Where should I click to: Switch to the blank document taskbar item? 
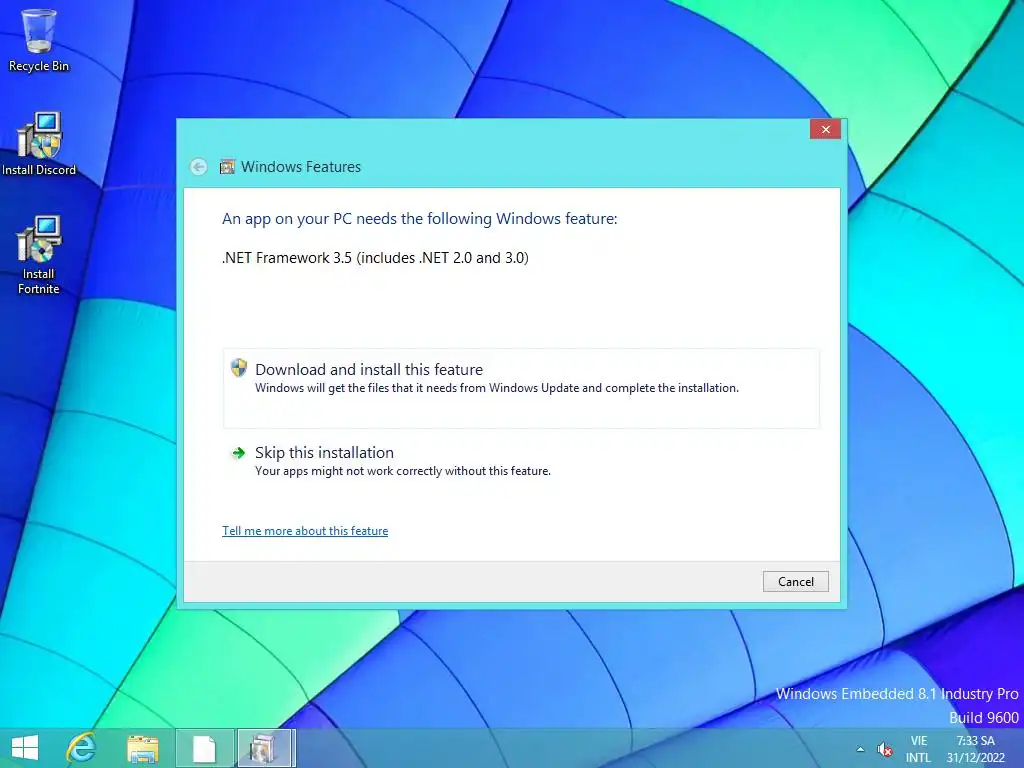pos(204,748)
